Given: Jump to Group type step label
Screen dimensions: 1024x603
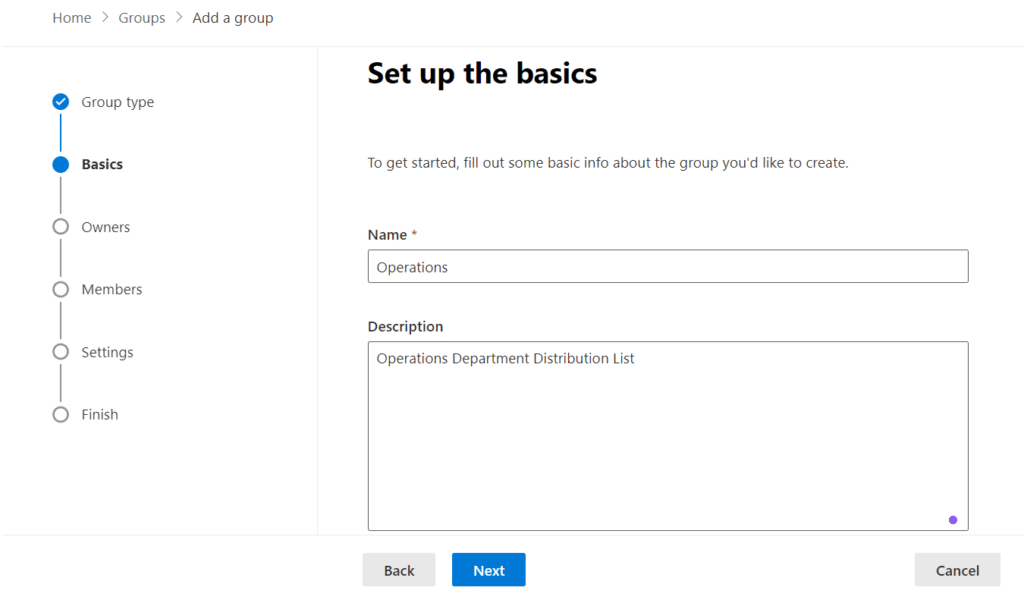Looking at the screenshot, I should (118, 102).
